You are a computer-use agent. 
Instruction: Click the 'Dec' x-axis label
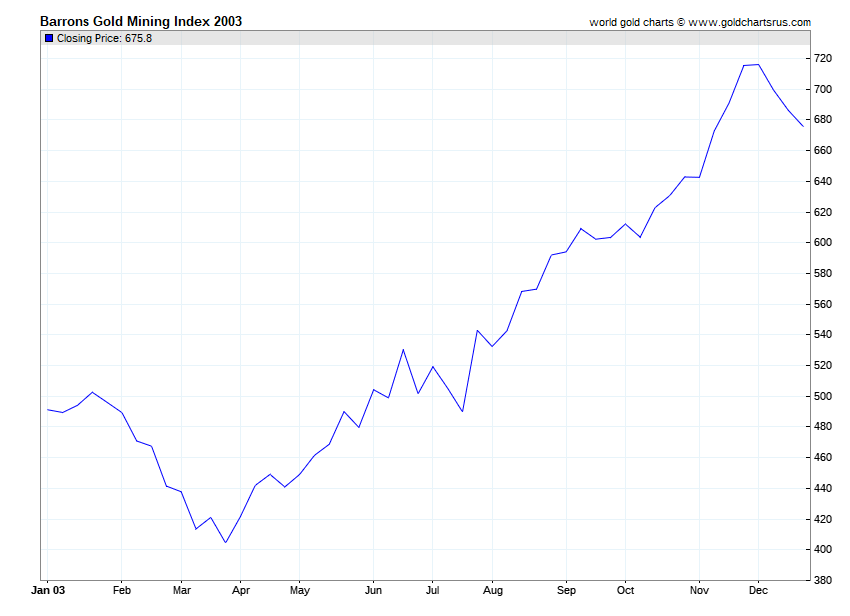coord(758,590)
